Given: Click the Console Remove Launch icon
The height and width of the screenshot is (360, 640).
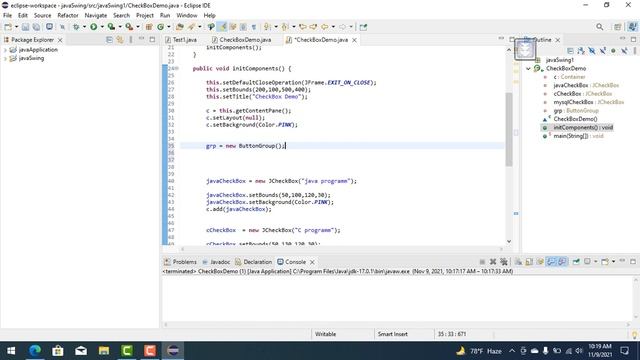Looking at the screenshot, I should [x=493, y=262].
